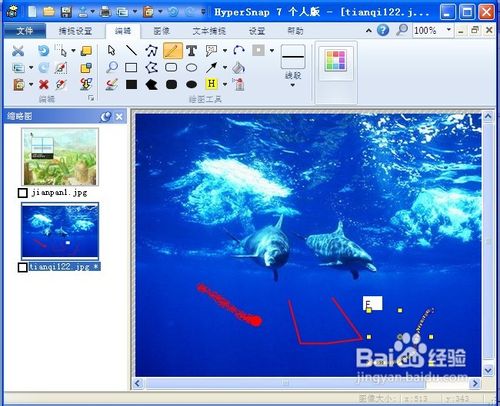Open dropdown arrow beside the region select tool
The height and width of the screenshot is (406, 500).
click(73, 51)
